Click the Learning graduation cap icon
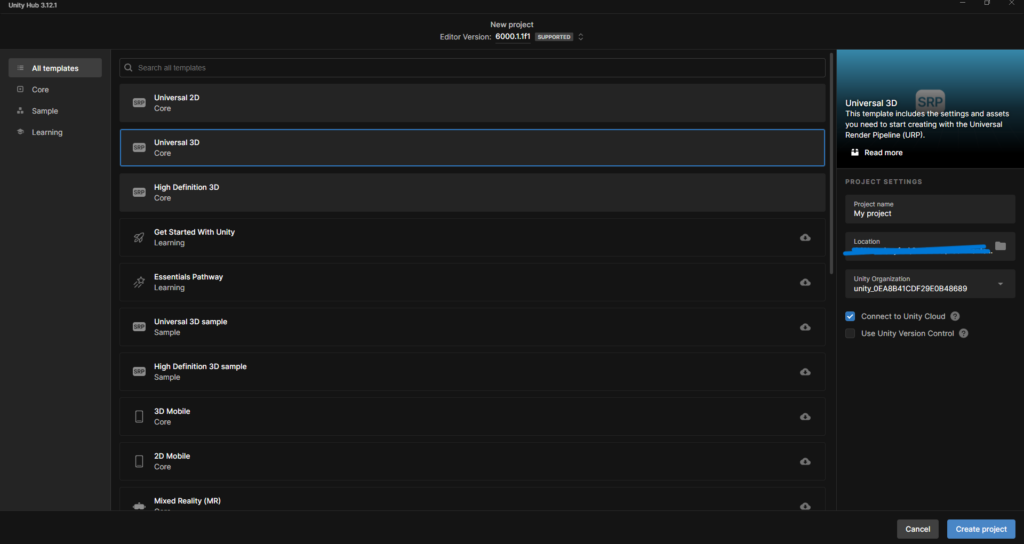Viewport: 1024px width, 544px height. tap(20, 132)
